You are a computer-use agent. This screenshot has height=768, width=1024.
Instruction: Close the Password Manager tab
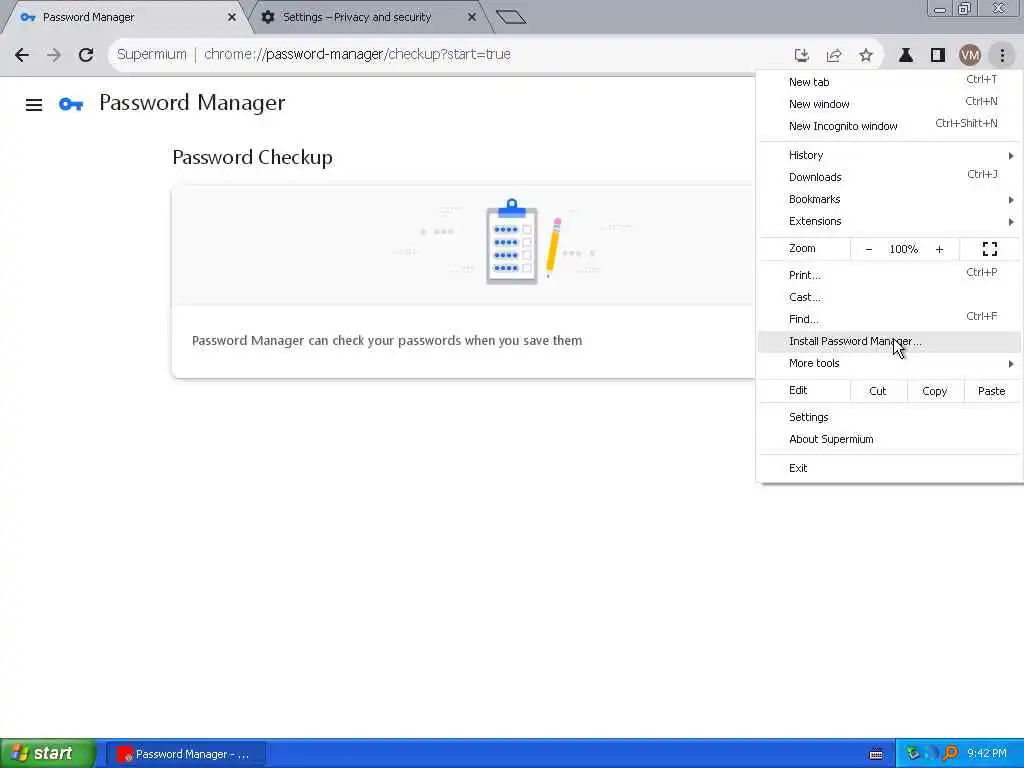pyautogui.click(x=232, y=17)
